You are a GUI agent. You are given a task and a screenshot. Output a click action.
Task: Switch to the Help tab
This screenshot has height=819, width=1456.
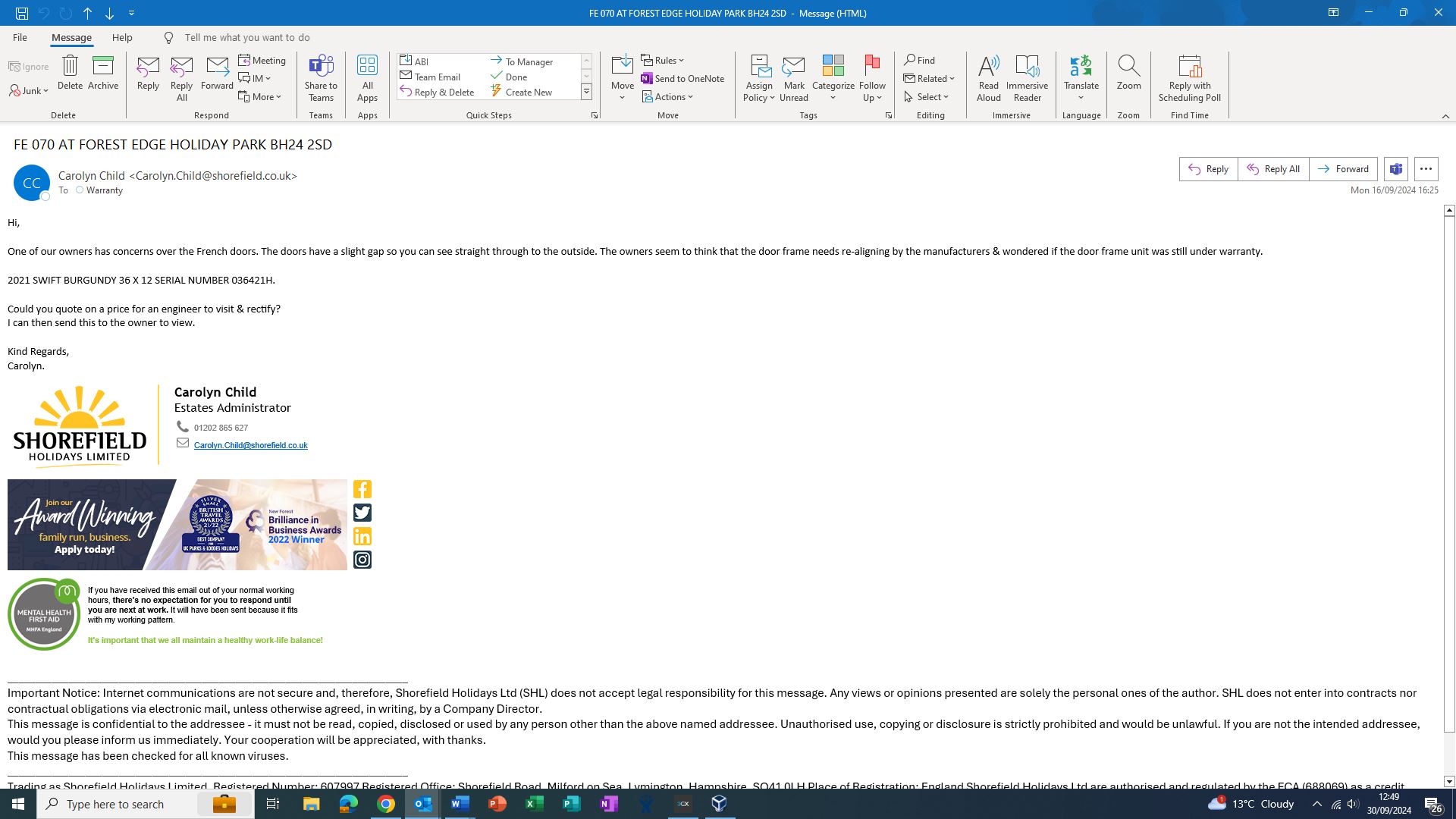pyautogui.click(x=122, y=37)
